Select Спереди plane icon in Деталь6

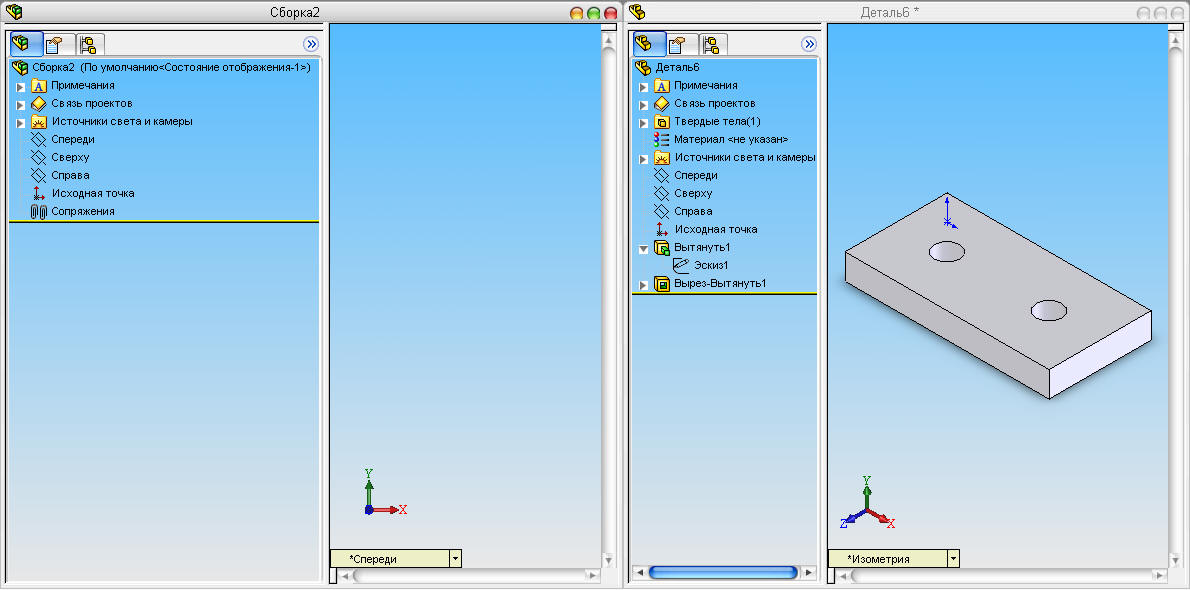pos(662,175)
